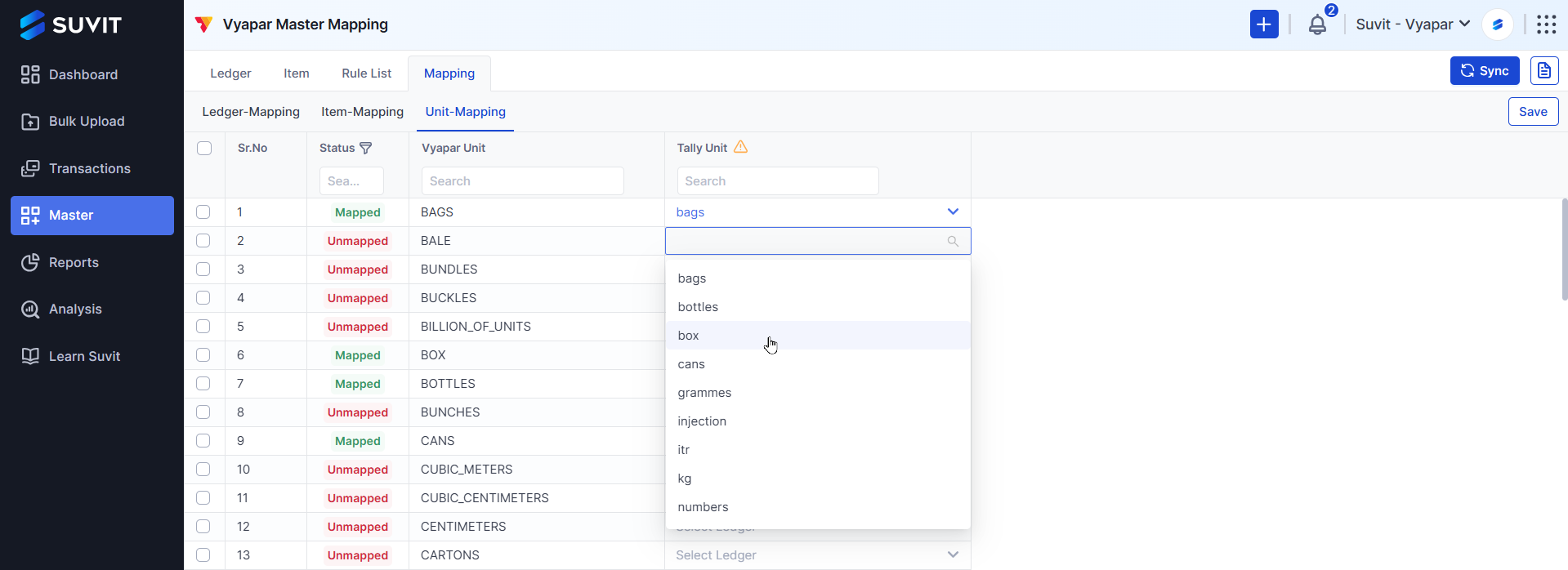This screenshot has width=1568, height=570.
Task: Open the CARTONS Select Ledger dropdown
Action: [x=818, y=555]
